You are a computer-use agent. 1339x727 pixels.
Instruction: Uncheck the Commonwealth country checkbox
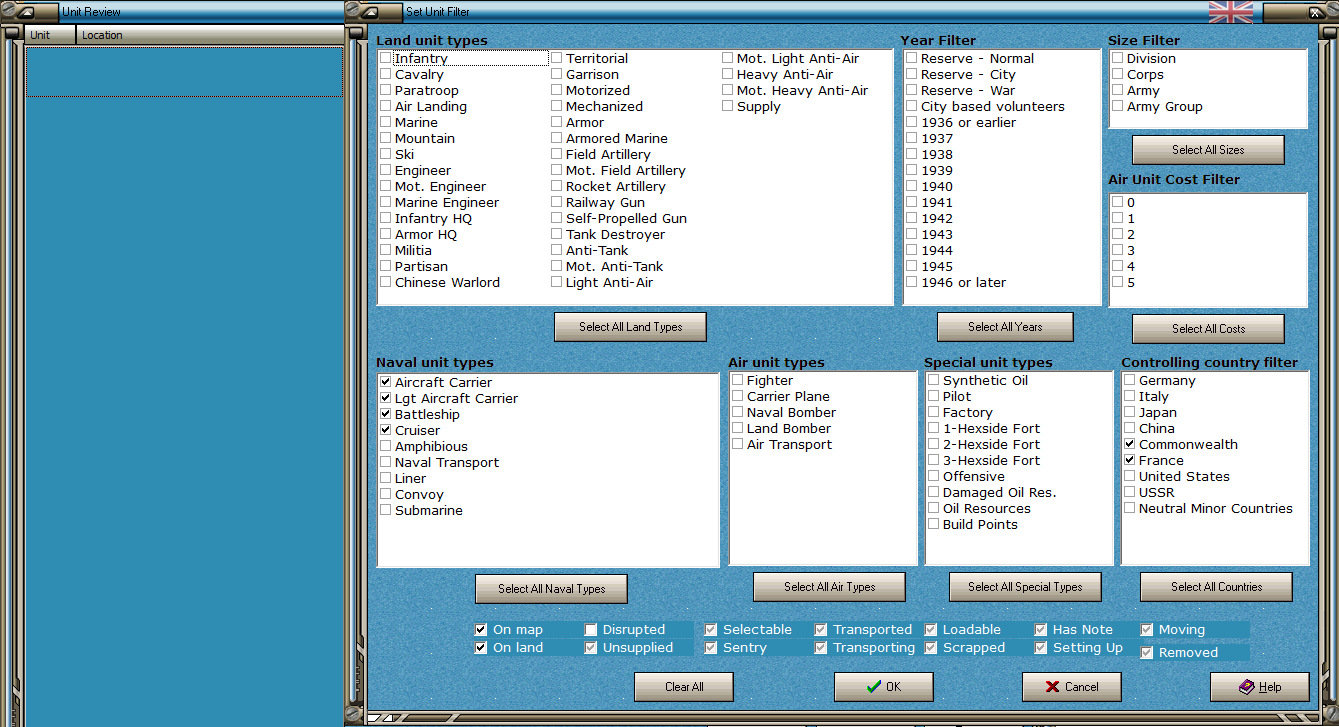tap(1129, 444)
